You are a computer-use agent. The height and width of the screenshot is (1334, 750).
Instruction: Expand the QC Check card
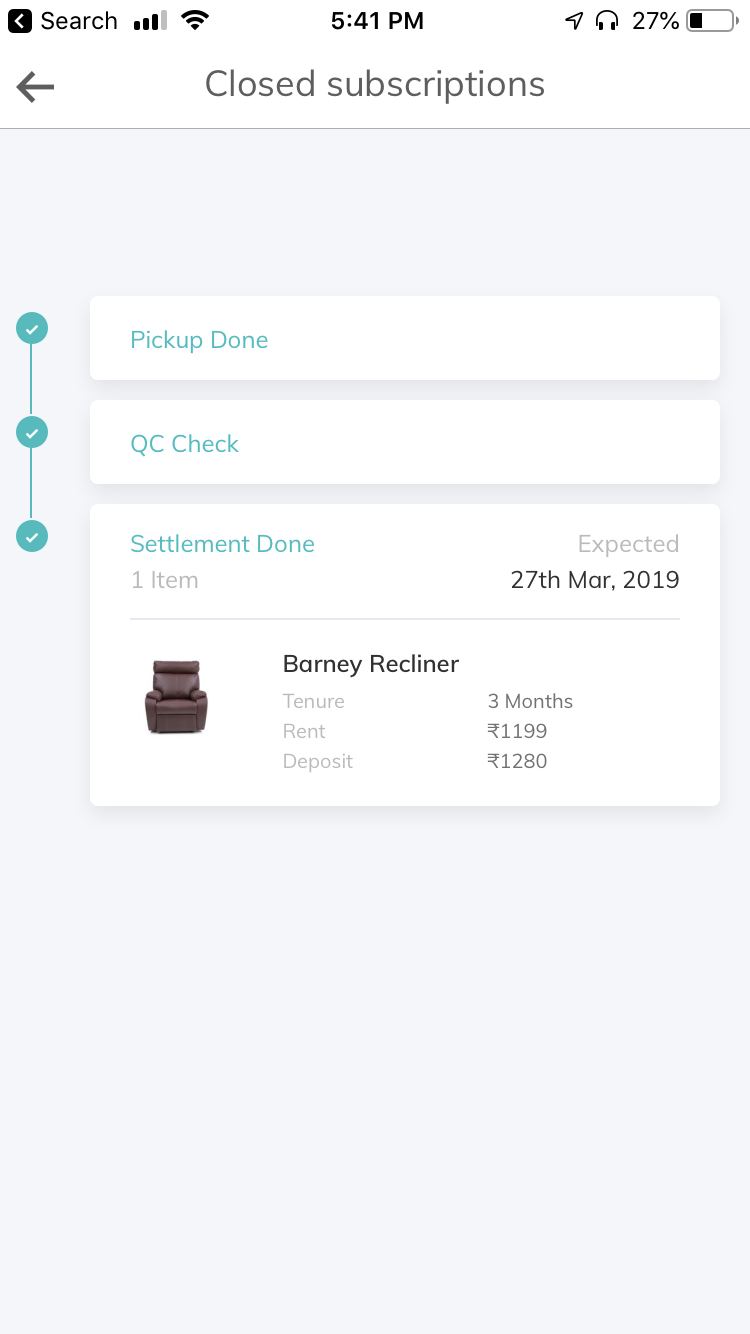404,443
